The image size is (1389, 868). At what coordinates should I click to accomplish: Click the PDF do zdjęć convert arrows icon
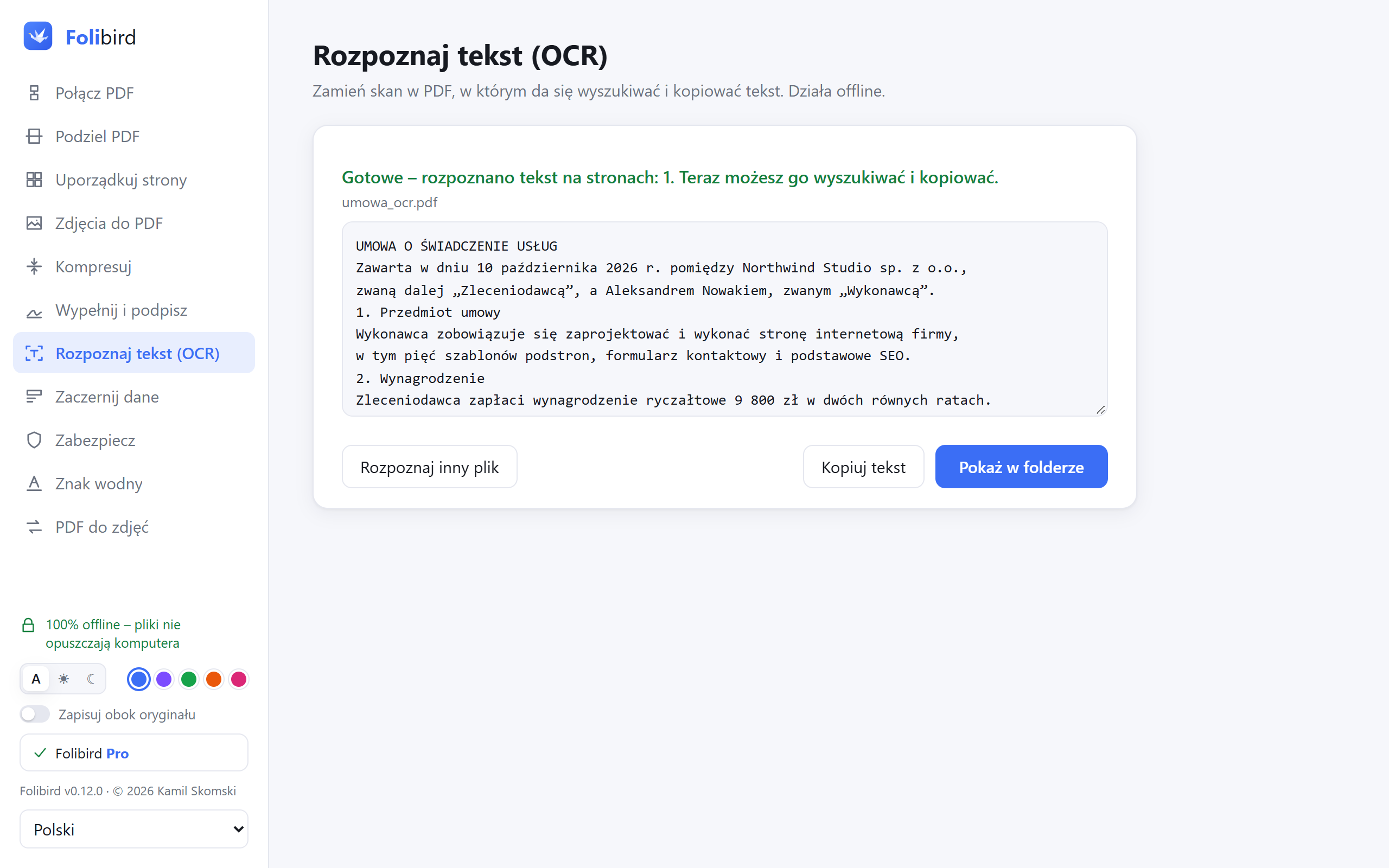coord(34,527)
